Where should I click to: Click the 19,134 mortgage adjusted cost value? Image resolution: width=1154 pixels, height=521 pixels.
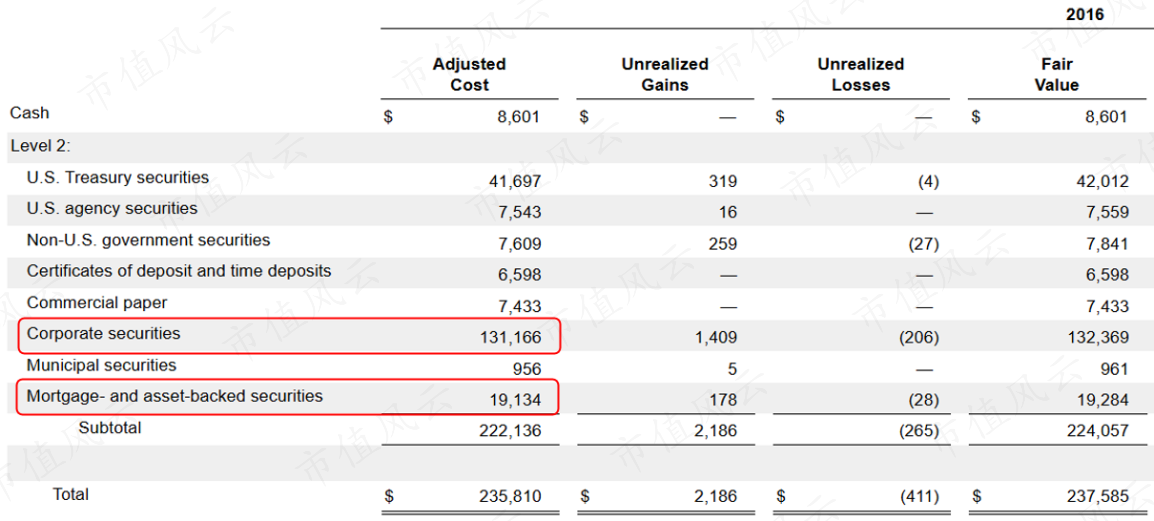[x=516, y=400]
